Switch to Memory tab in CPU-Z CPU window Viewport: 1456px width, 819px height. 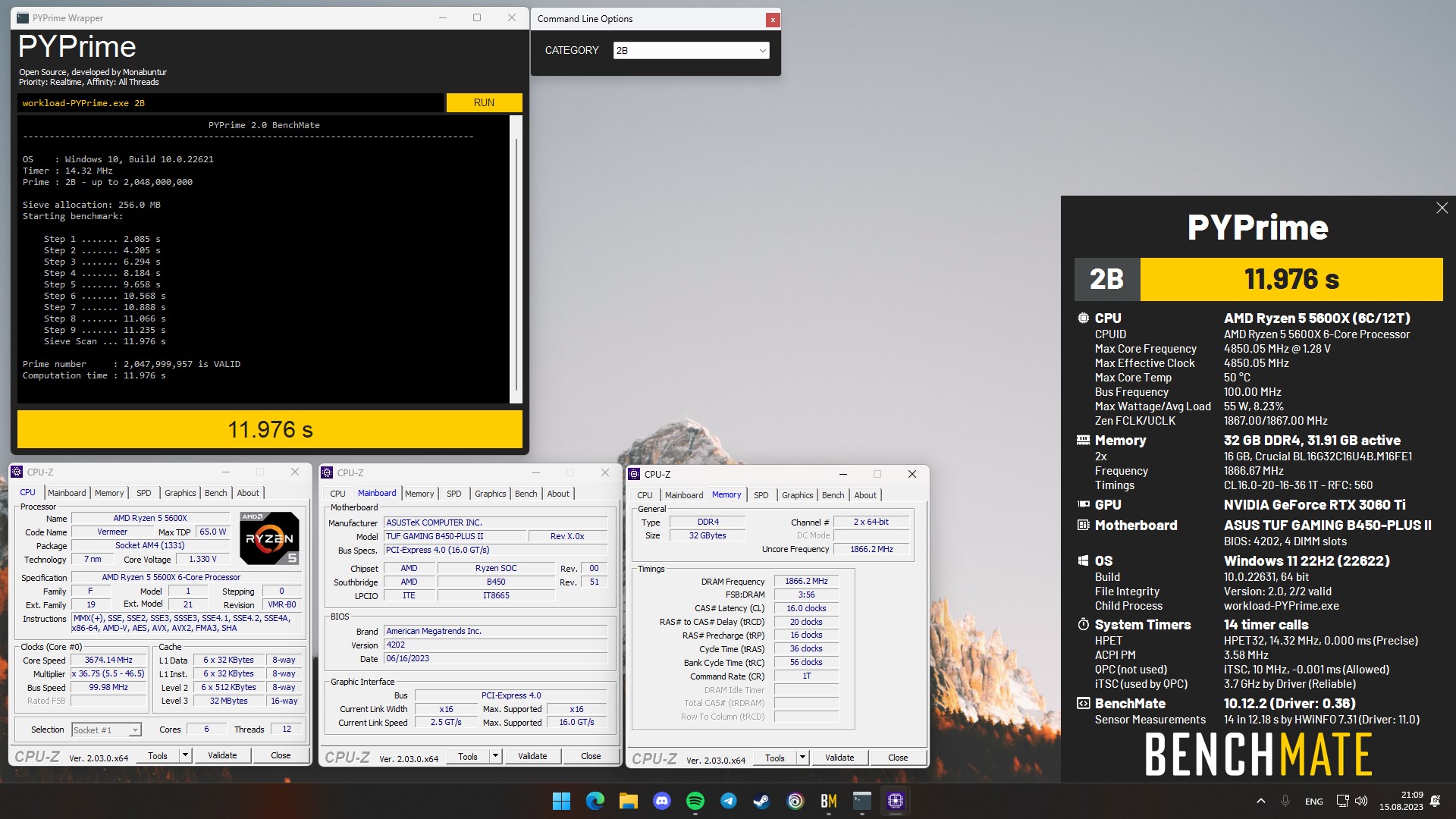(x=109, y=493)
